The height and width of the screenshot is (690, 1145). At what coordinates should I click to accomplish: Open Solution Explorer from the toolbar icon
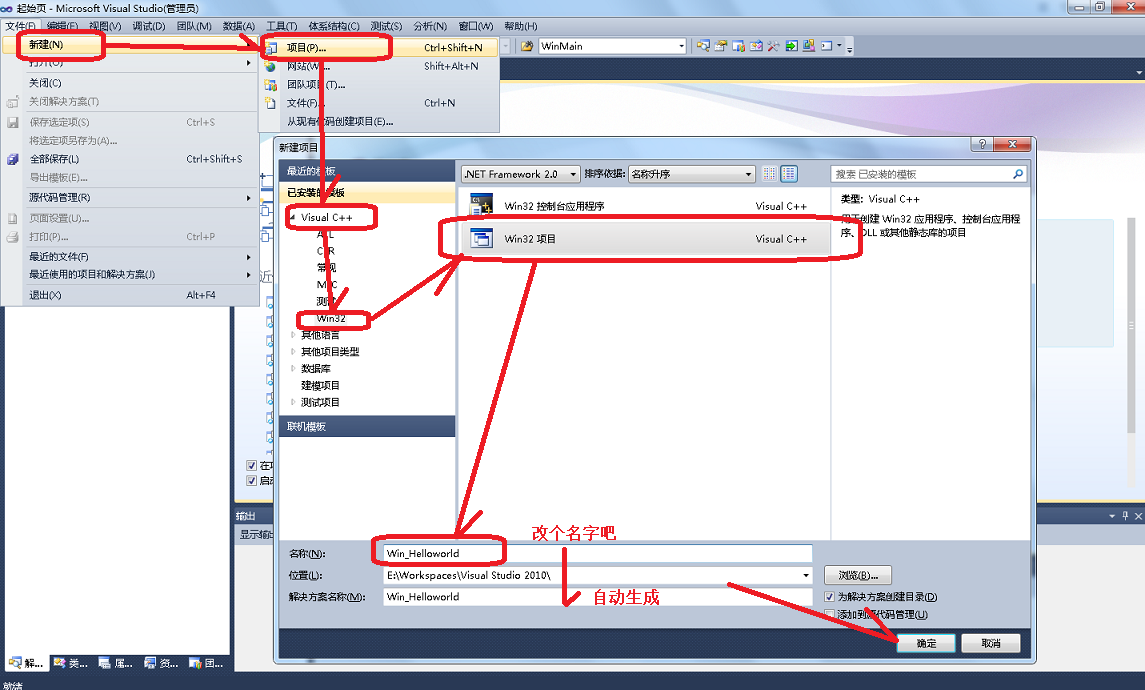(703, 46)
